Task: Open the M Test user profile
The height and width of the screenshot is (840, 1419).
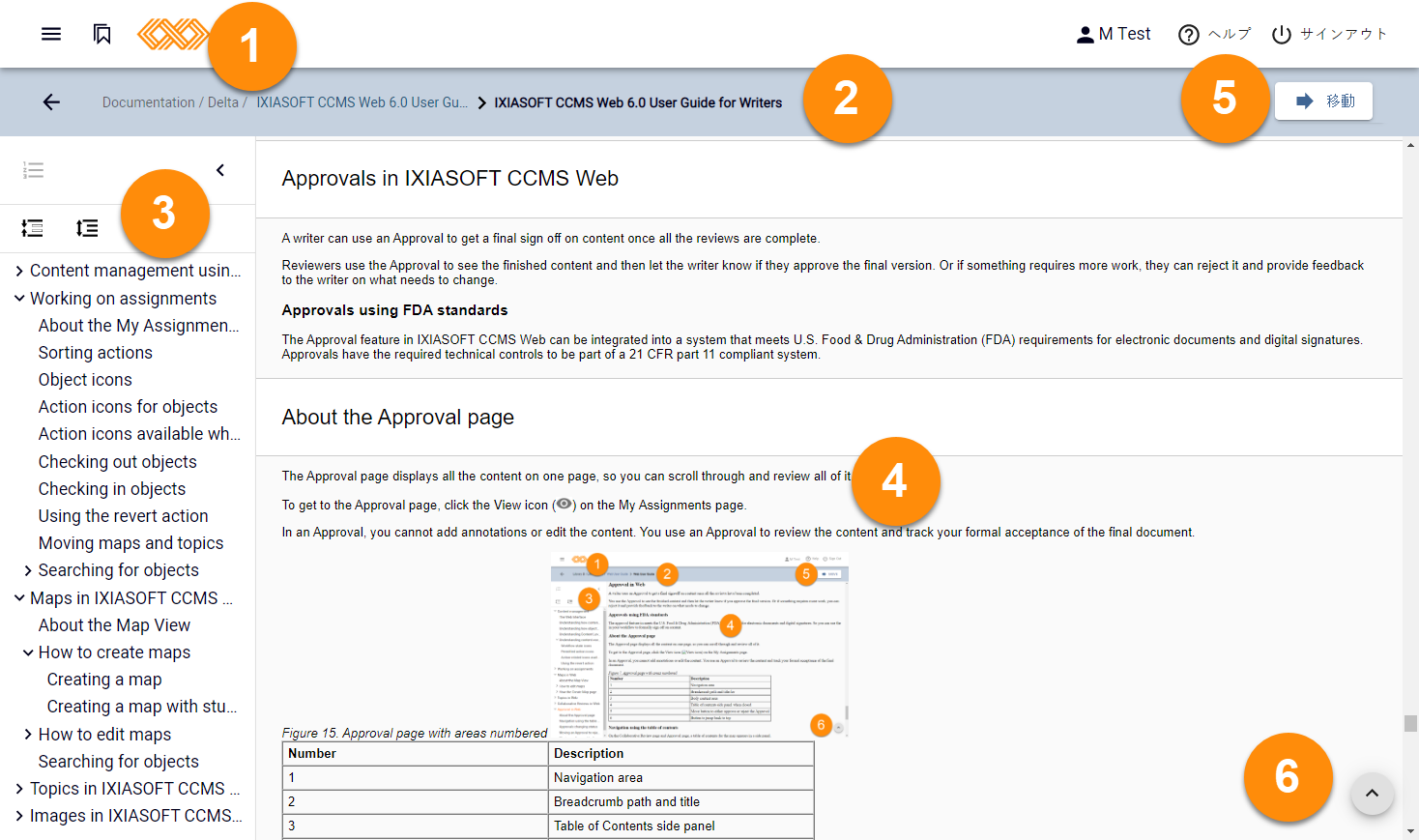Action: click(1114, 34)
